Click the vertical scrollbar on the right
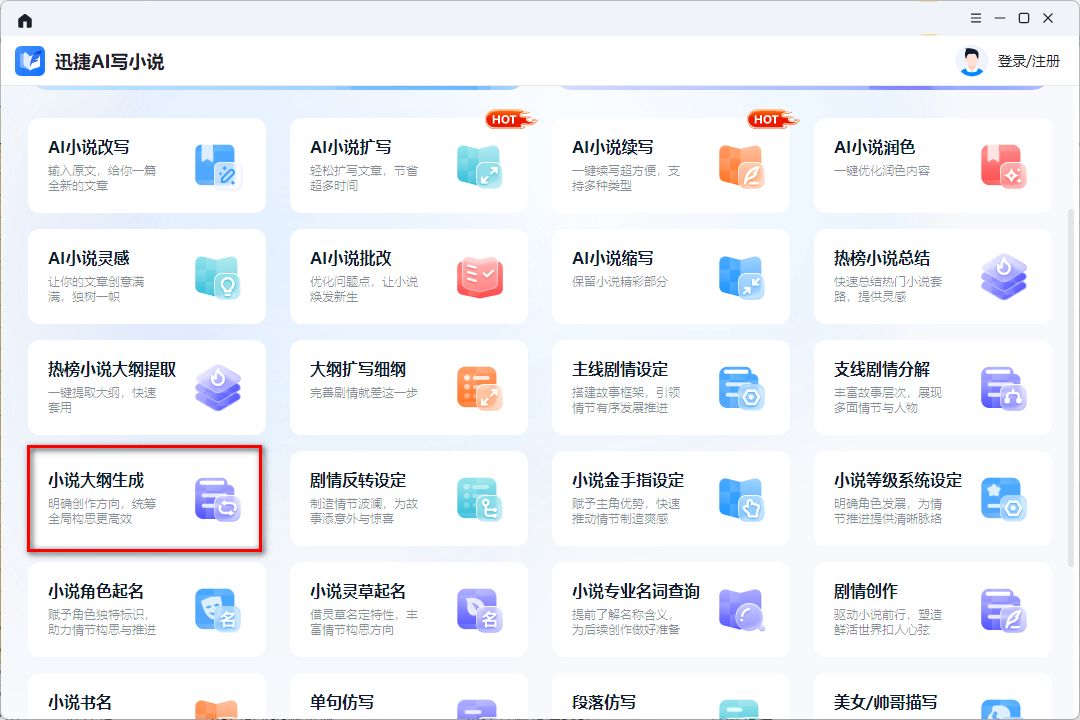1080x720 pixels. pyautogui.click(x=1070, y=387)
